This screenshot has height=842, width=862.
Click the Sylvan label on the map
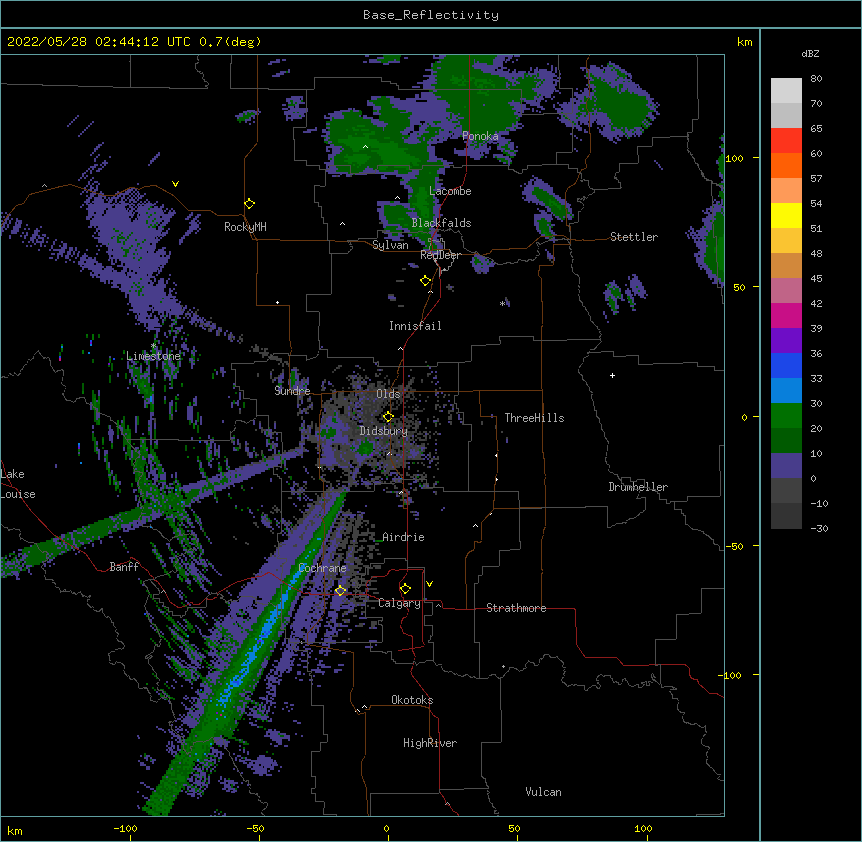click(x=390, y=245)
